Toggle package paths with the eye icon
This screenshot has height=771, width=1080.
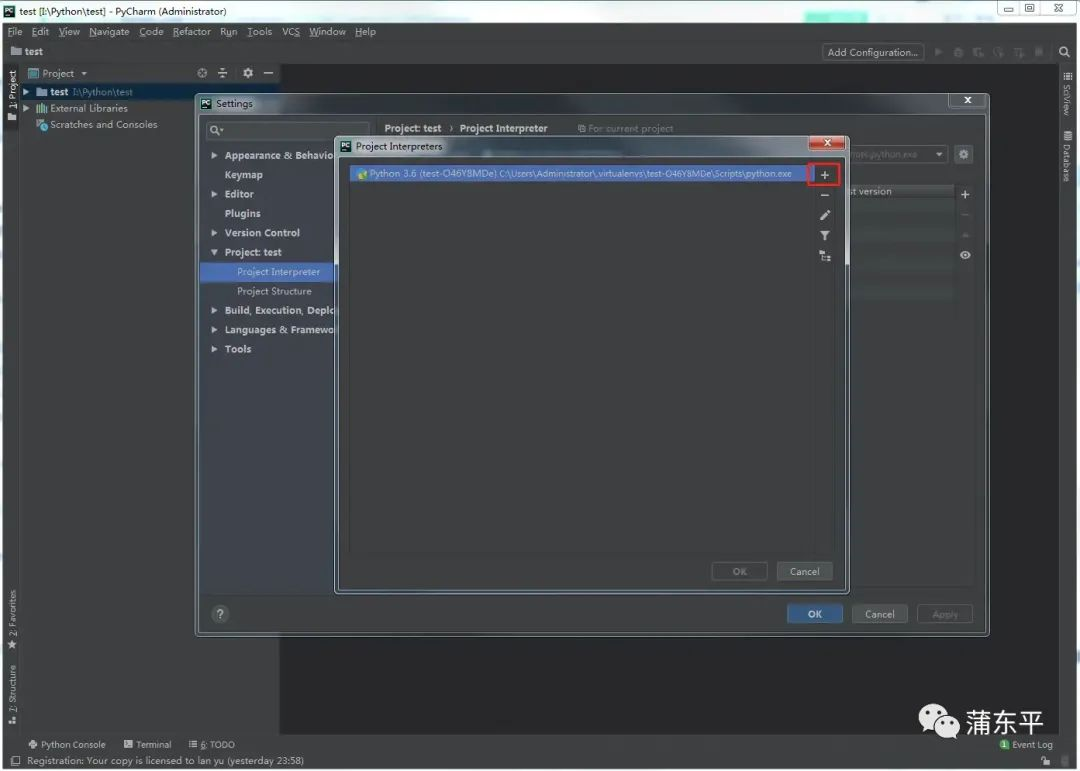pos(964,255)
